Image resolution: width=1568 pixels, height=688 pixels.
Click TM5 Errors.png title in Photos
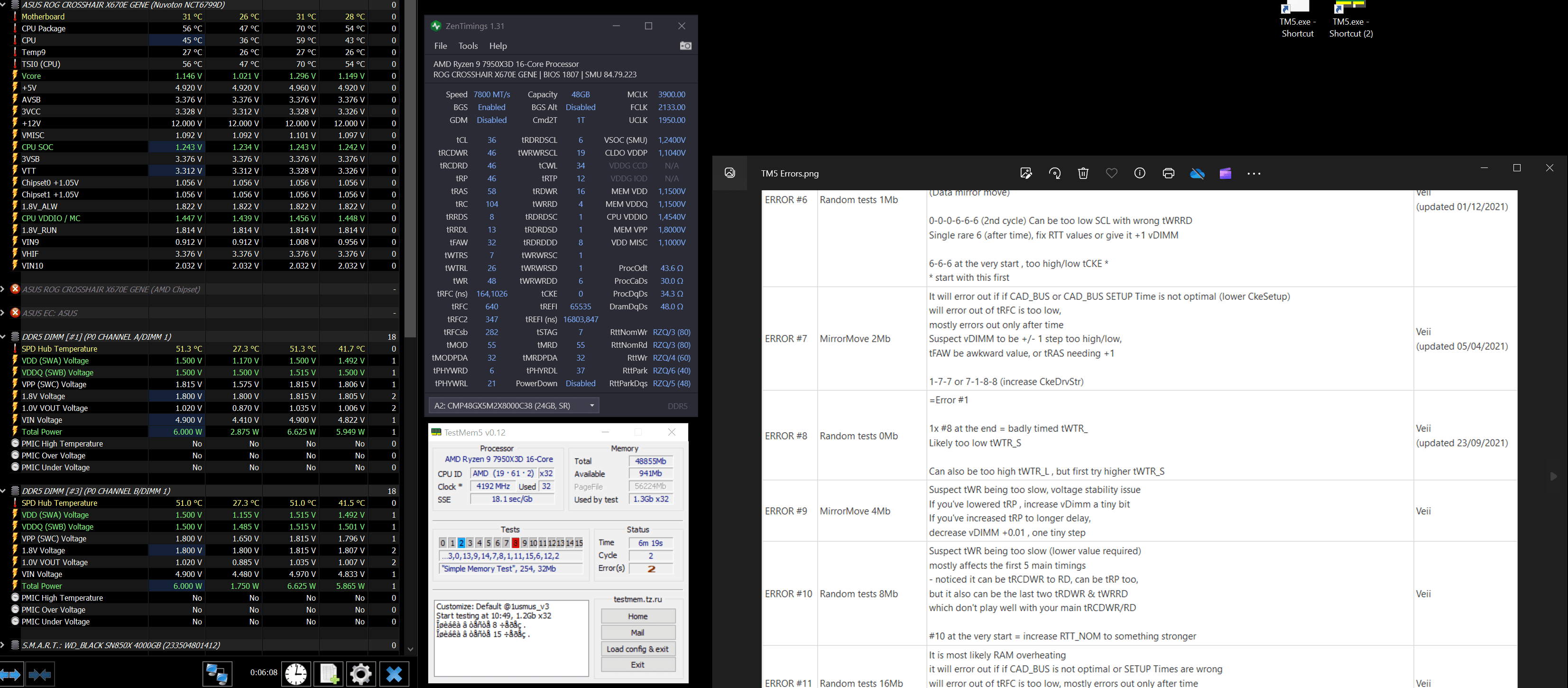click(x=790, y=174)
